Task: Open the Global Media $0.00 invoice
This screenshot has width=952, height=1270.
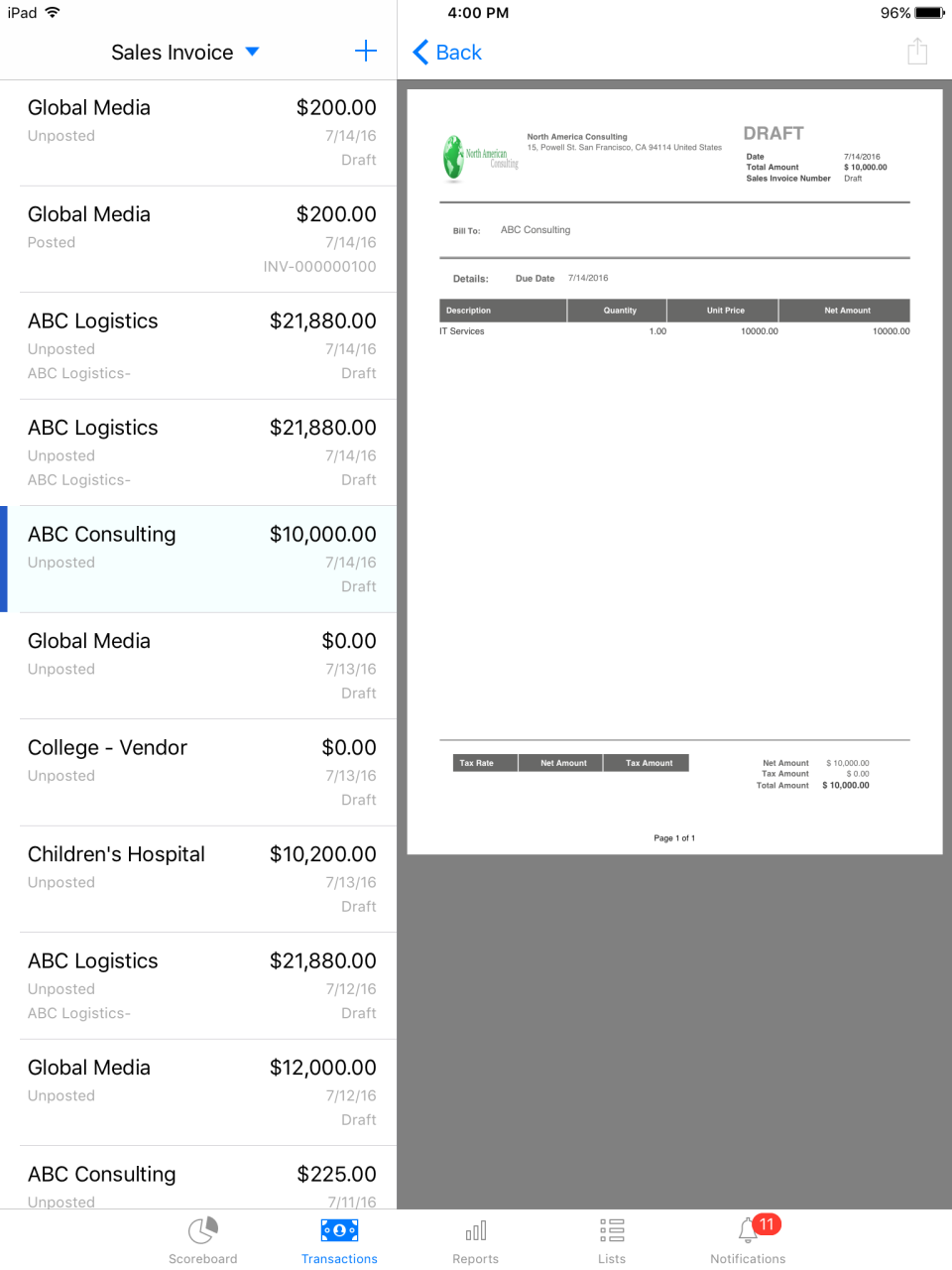Action: click(198, 666)
